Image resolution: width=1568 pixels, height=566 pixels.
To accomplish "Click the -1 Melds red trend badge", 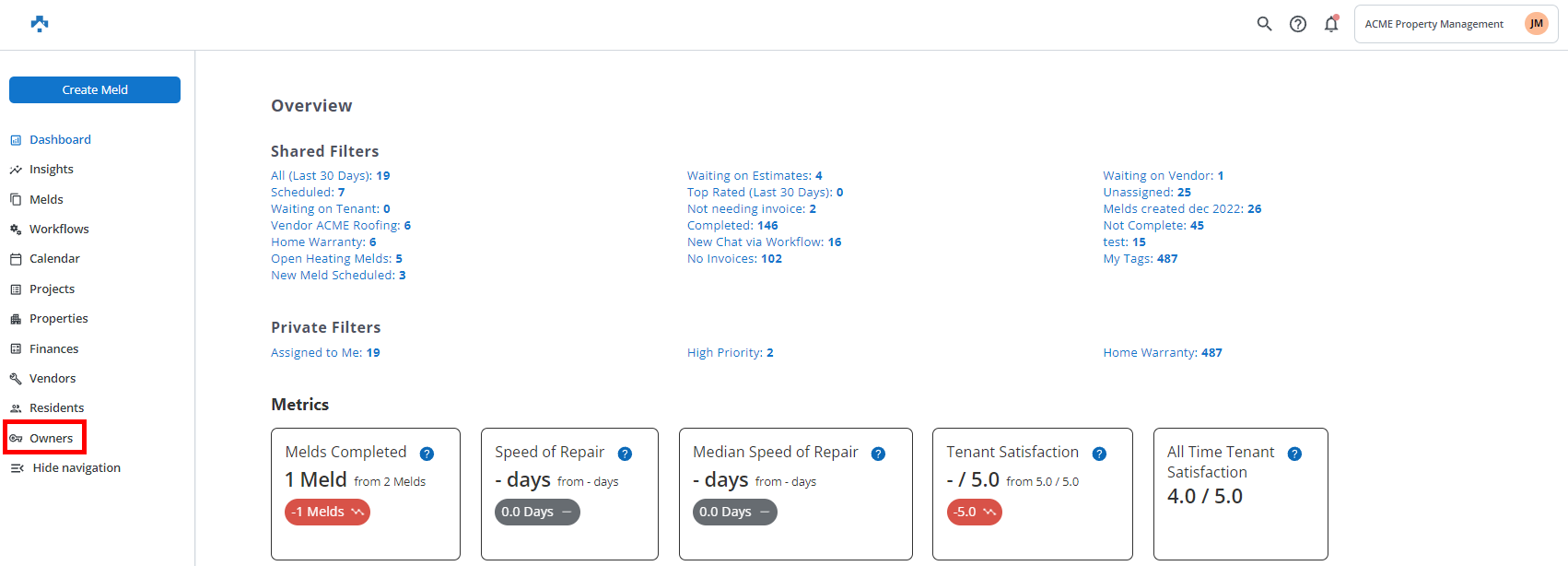I will click(327, 512).
